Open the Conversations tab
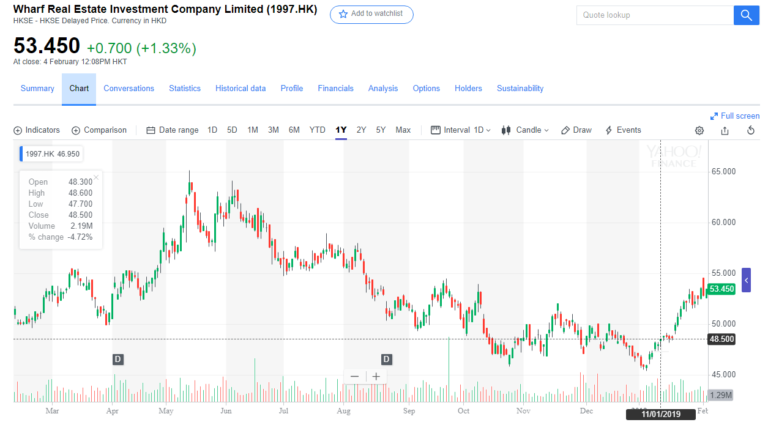Viewport: 768px width, 425px height. (x=129, y=88)
